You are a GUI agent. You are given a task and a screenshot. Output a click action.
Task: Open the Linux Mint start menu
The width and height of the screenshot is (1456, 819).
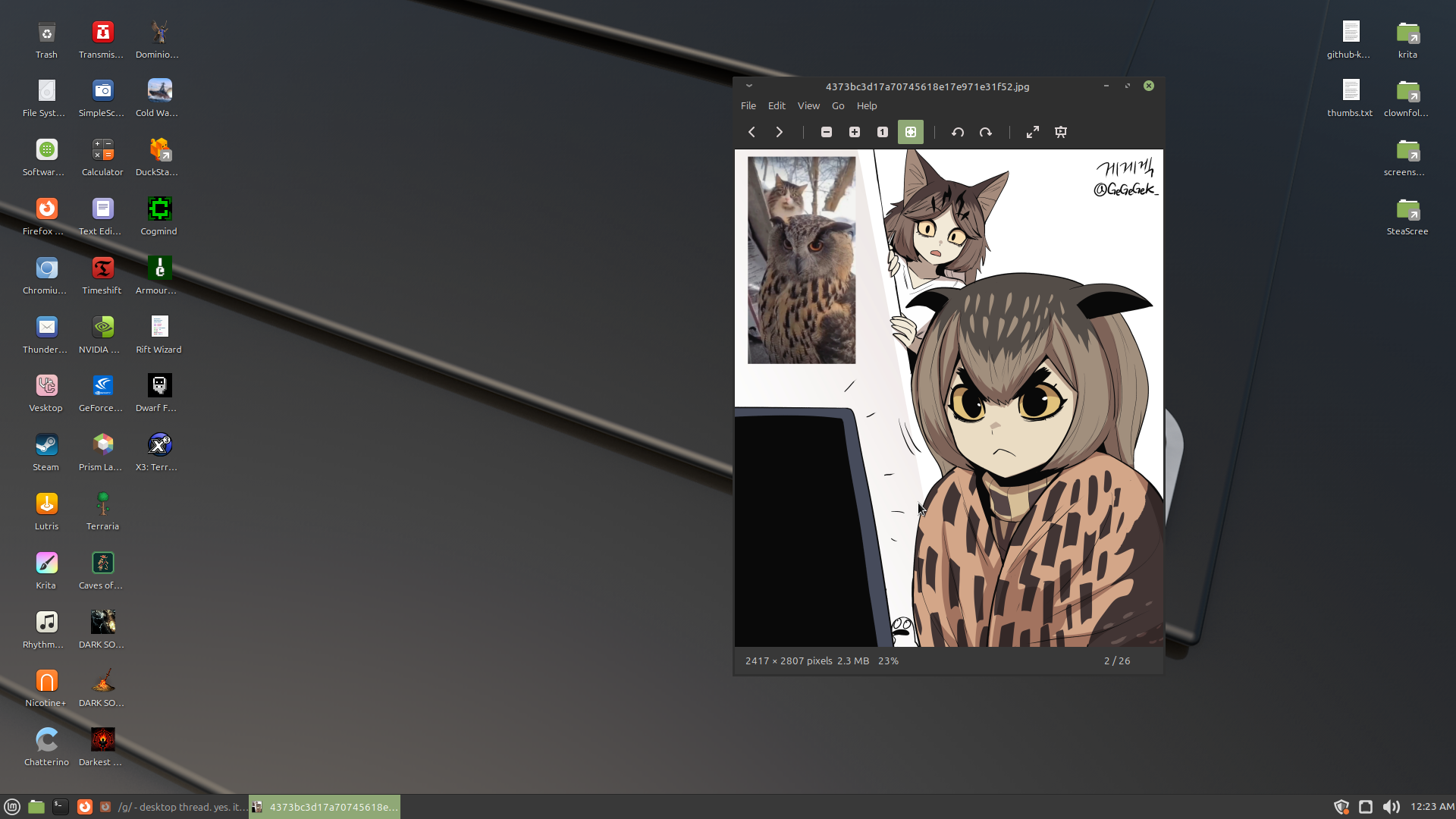point(12,807)
